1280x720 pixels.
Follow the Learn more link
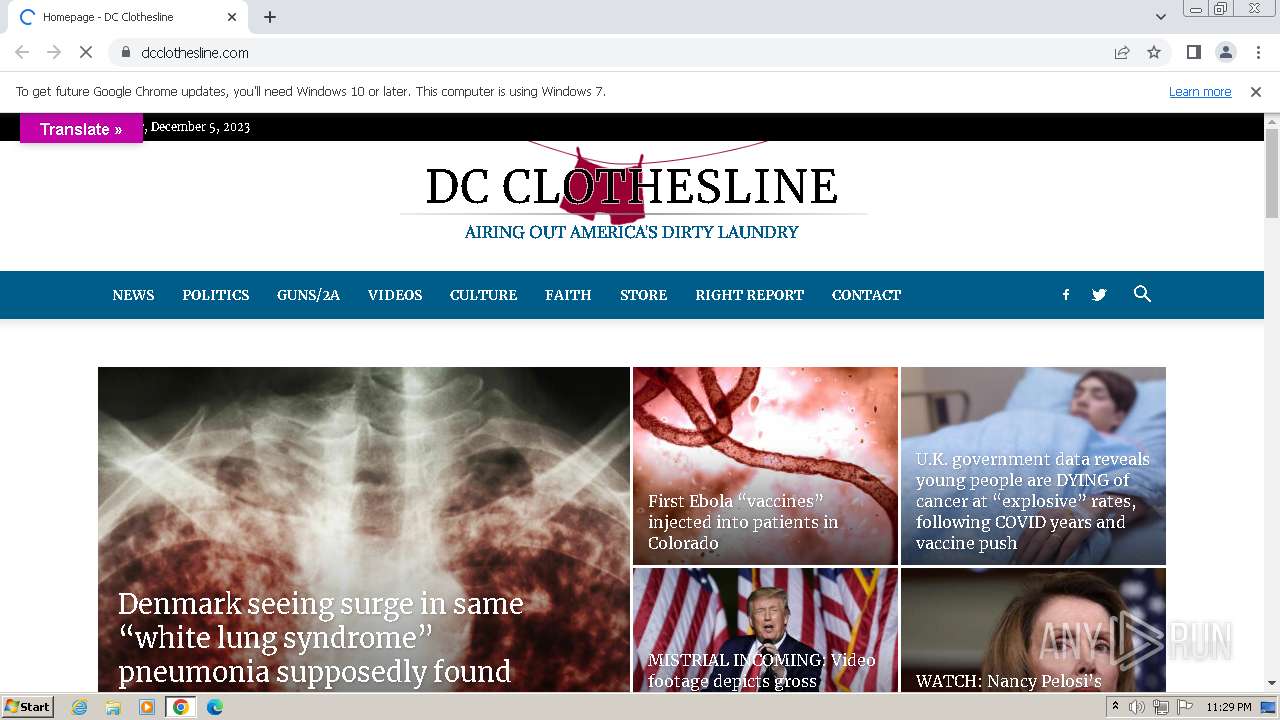click(1200, 91)
